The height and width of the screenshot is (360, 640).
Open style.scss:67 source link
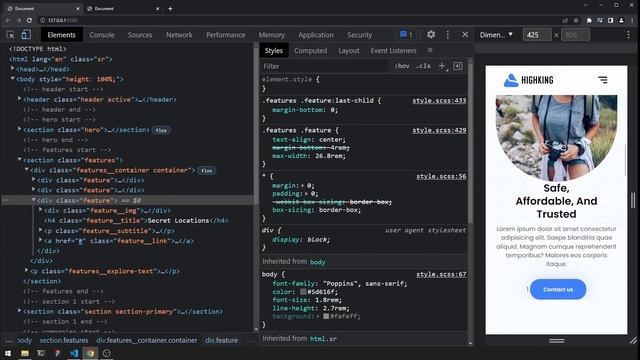point(441,274)
